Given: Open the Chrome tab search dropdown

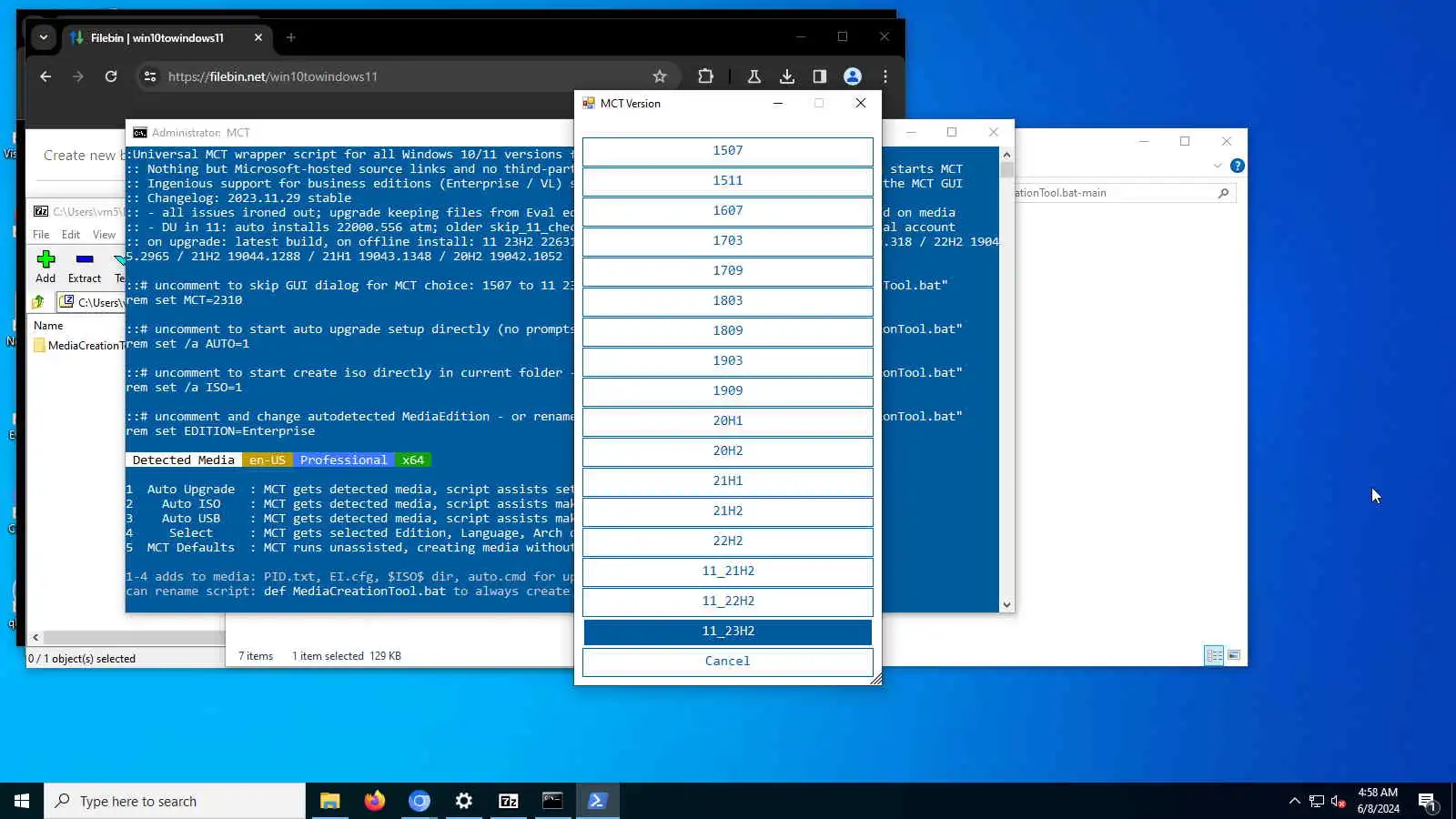Looking at the screenshot, I should pyautogui.click(x=43, y=37).
